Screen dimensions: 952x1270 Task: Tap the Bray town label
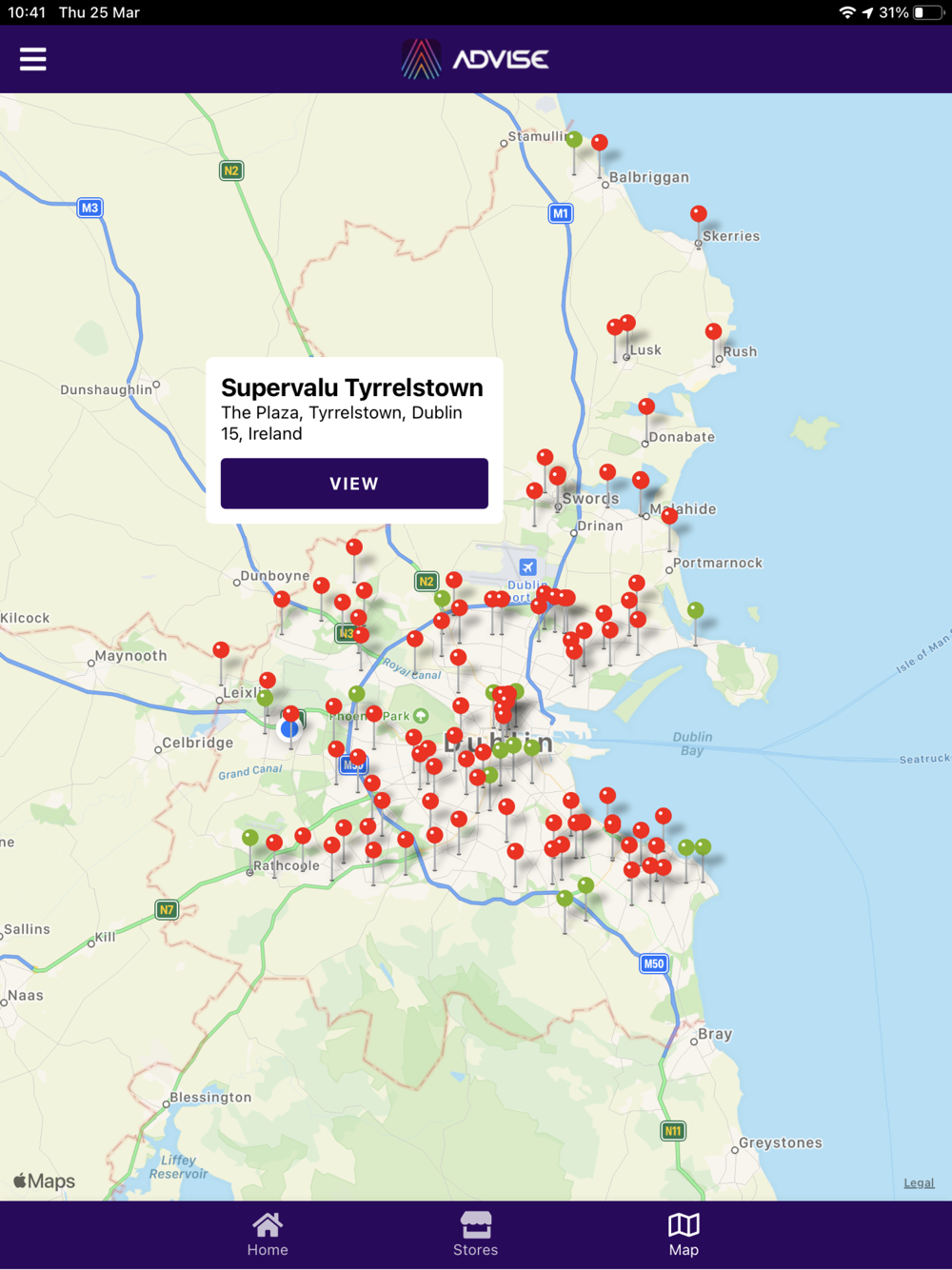pyautogui.click(x=715, y=1034)
